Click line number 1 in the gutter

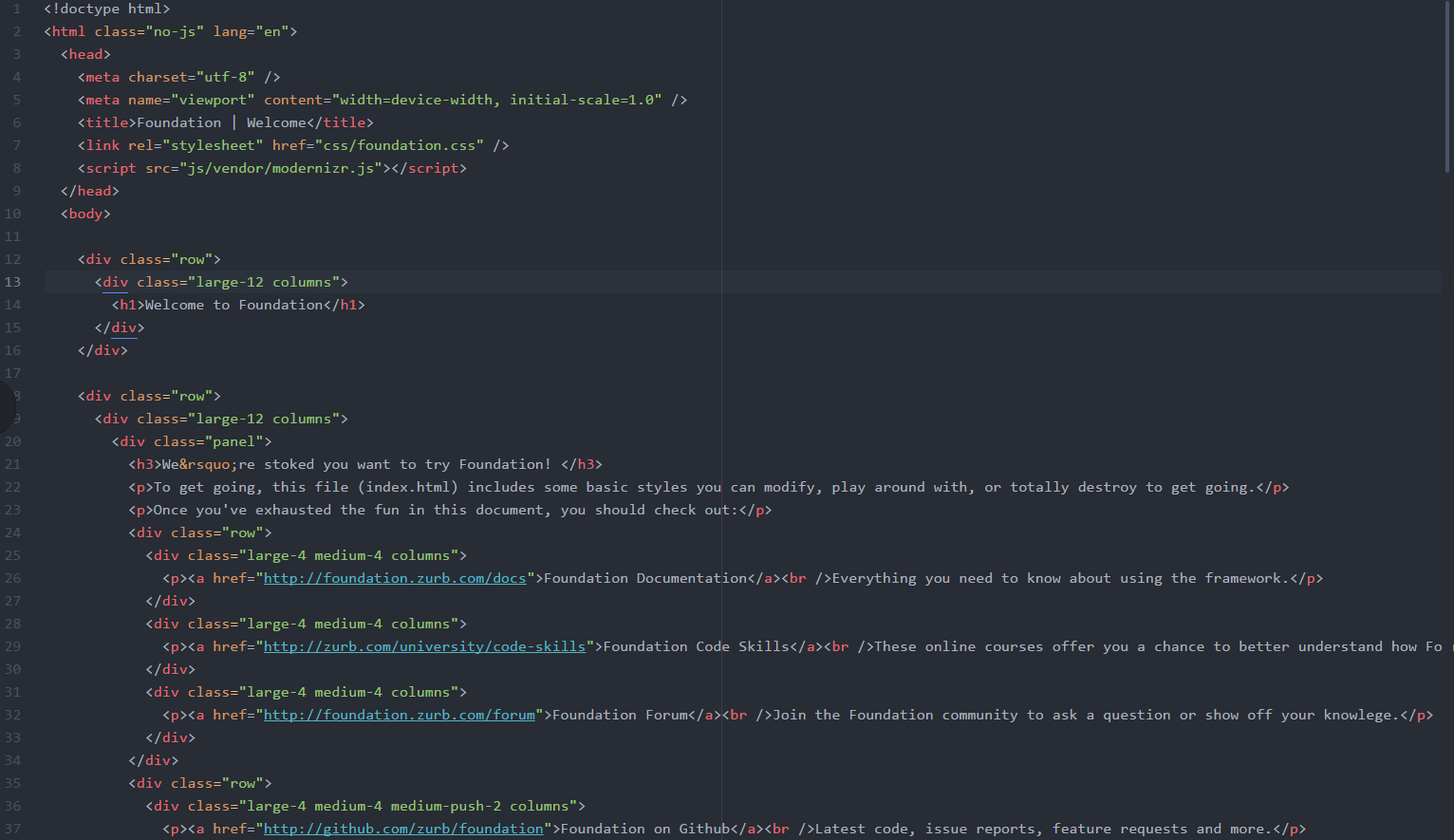pos(16,8)
